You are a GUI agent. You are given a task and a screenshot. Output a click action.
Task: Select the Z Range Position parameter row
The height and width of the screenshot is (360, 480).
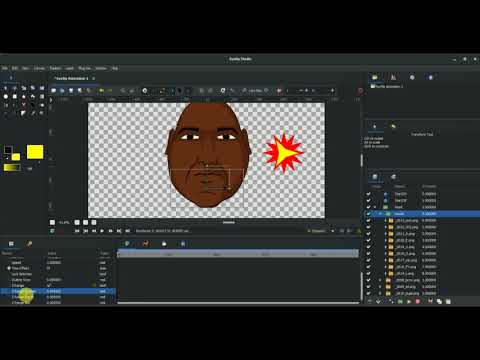click(x=58, y=291)
